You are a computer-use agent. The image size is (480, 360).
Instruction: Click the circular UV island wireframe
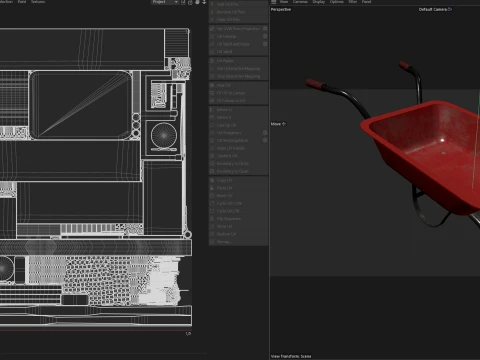point(164,136)
